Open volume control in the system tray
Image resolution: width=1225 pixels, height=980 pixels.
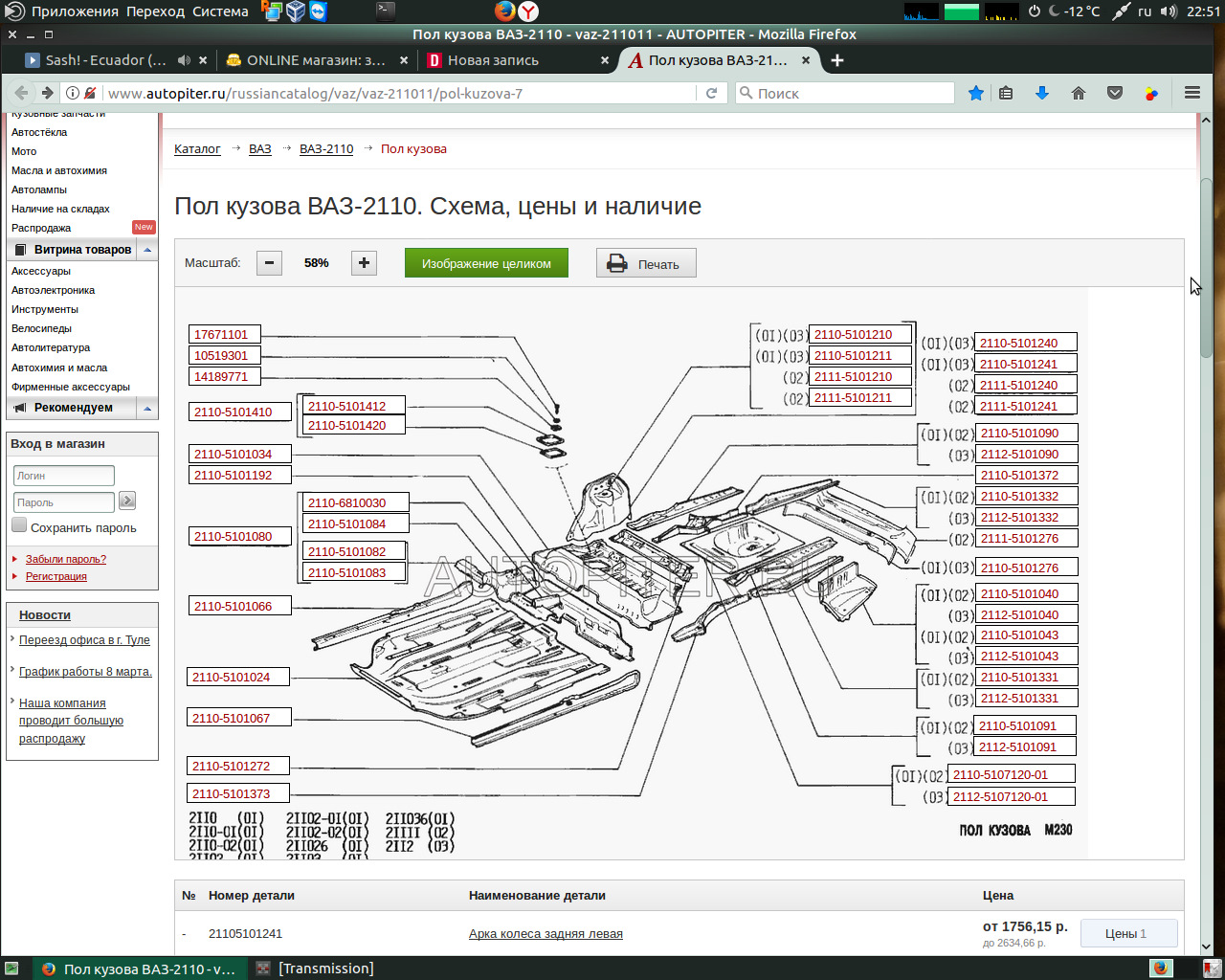coord(1169,11)
